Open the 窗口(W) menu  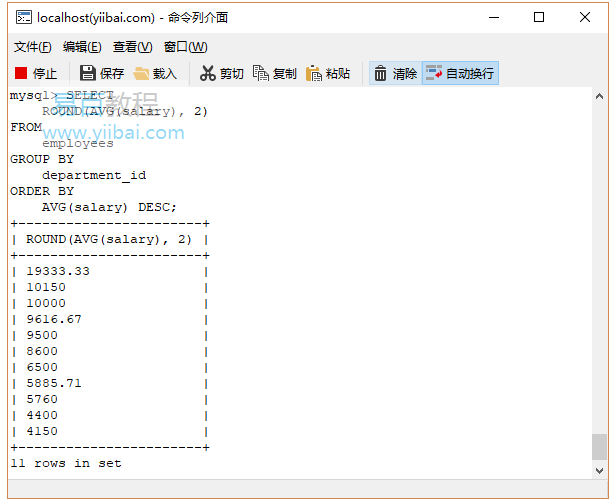[185, 47]
